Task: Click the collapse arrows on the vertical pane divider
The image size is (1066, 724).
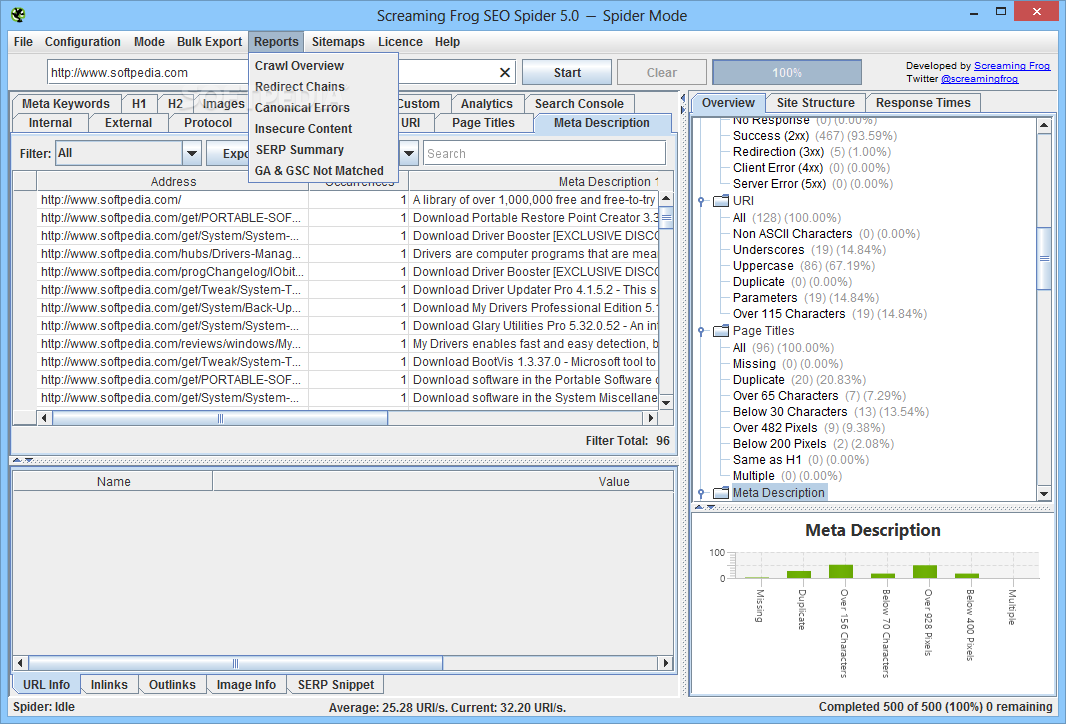Action: [x=683, y=104]
